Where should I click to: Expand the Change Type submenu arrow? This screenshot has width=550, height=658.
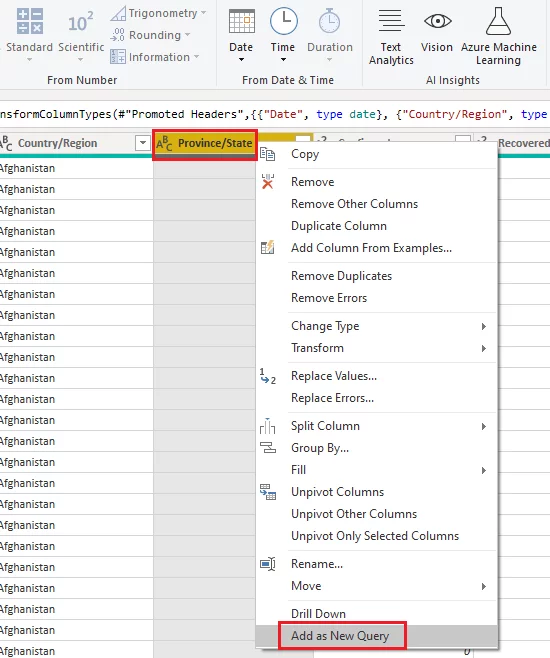tap(484, 326)
